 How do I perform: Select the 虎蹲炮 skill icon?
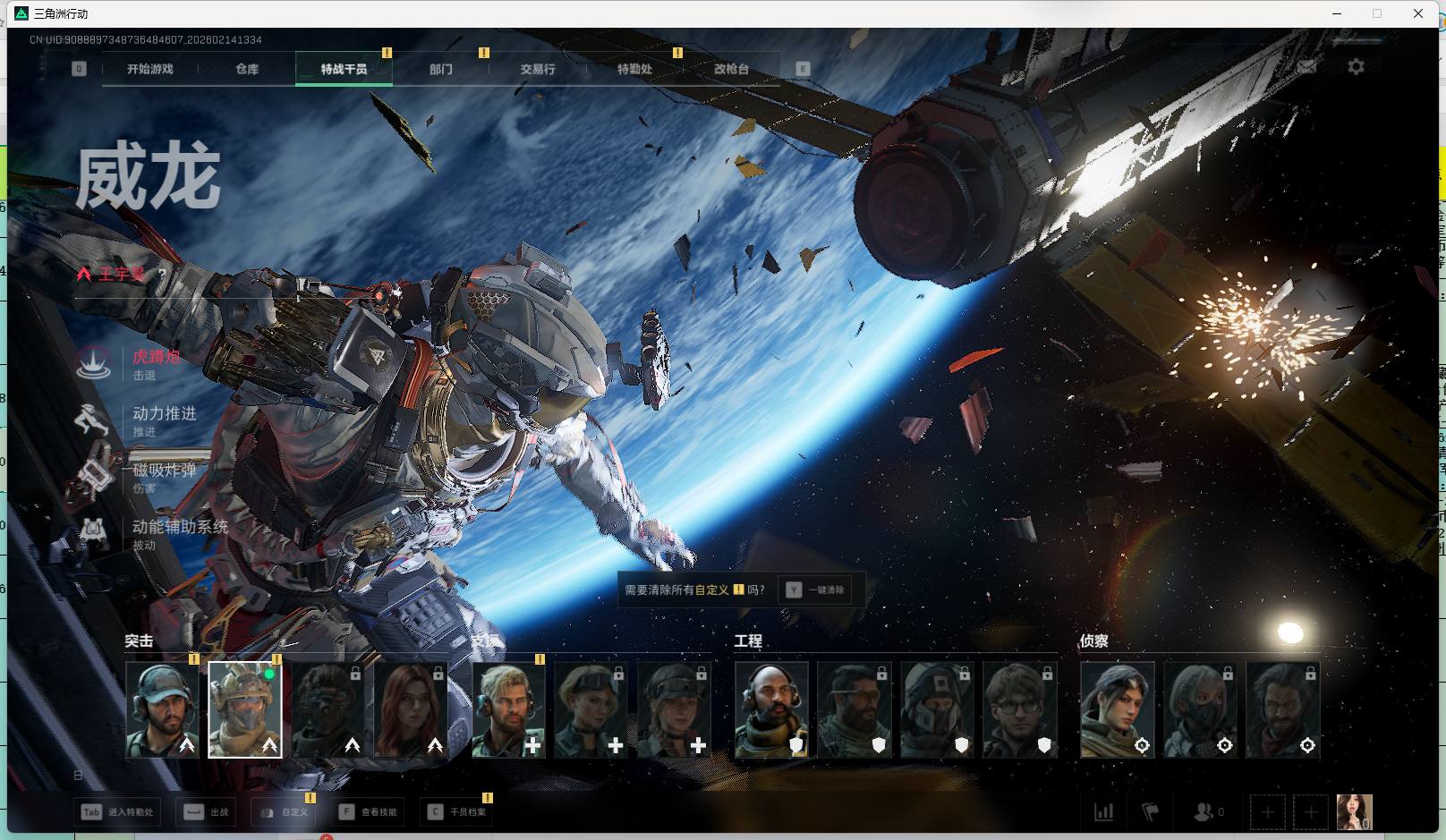[93, 363]
